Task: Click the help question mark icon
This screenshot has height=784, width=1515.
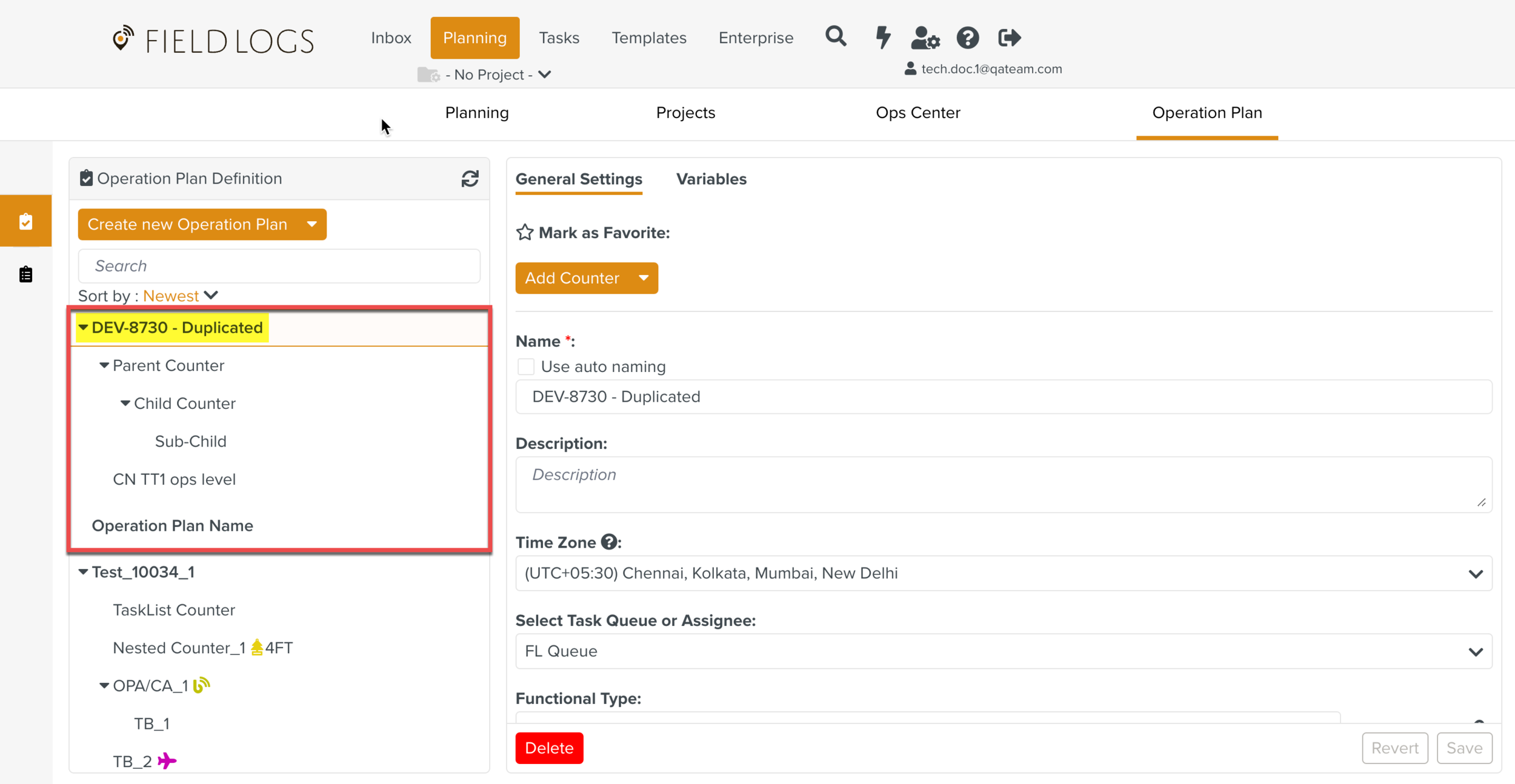Action: click(968, 38)
